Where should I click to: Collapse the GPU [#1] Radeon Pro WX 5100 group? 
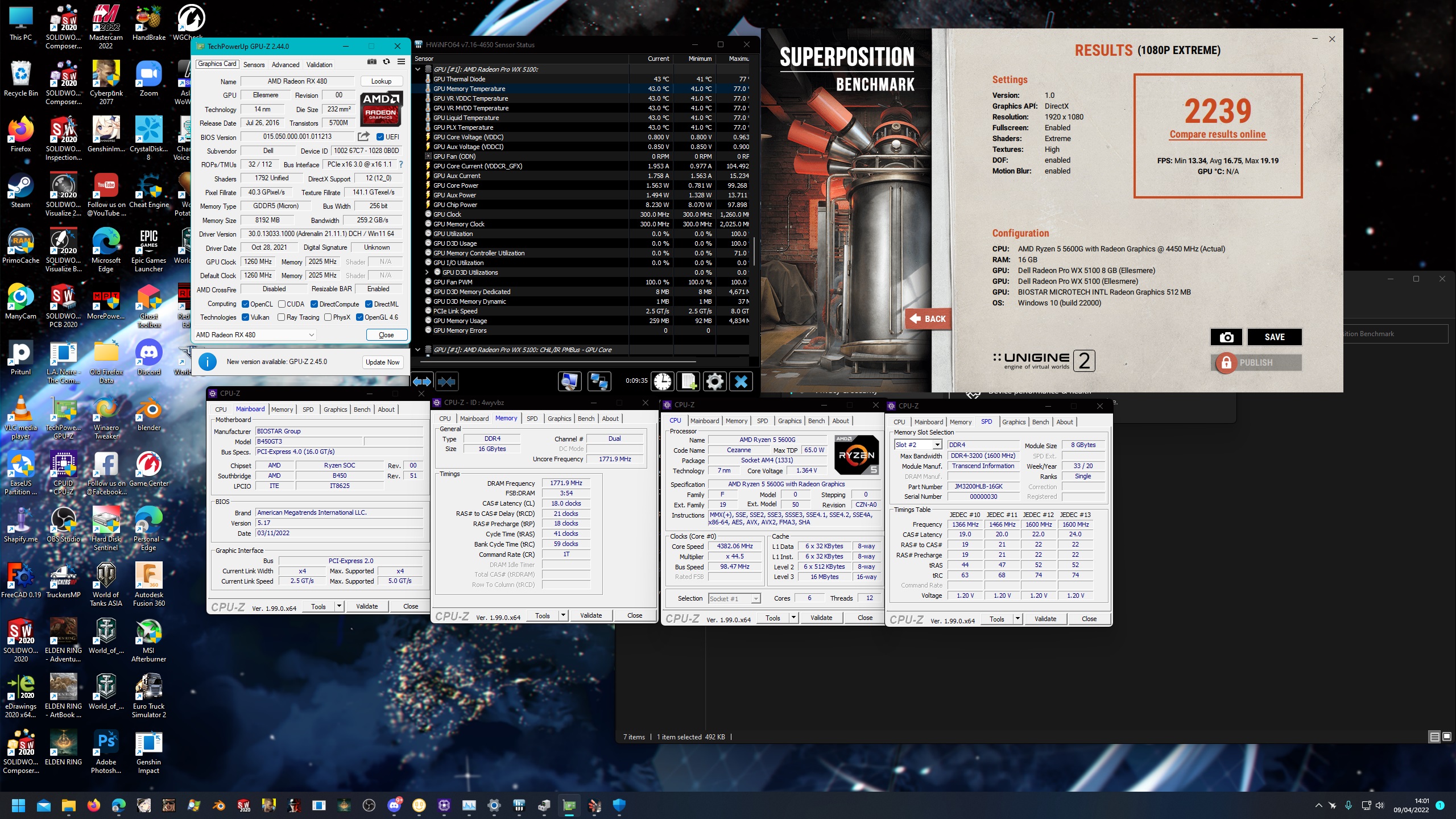click(x=418, y=69)
